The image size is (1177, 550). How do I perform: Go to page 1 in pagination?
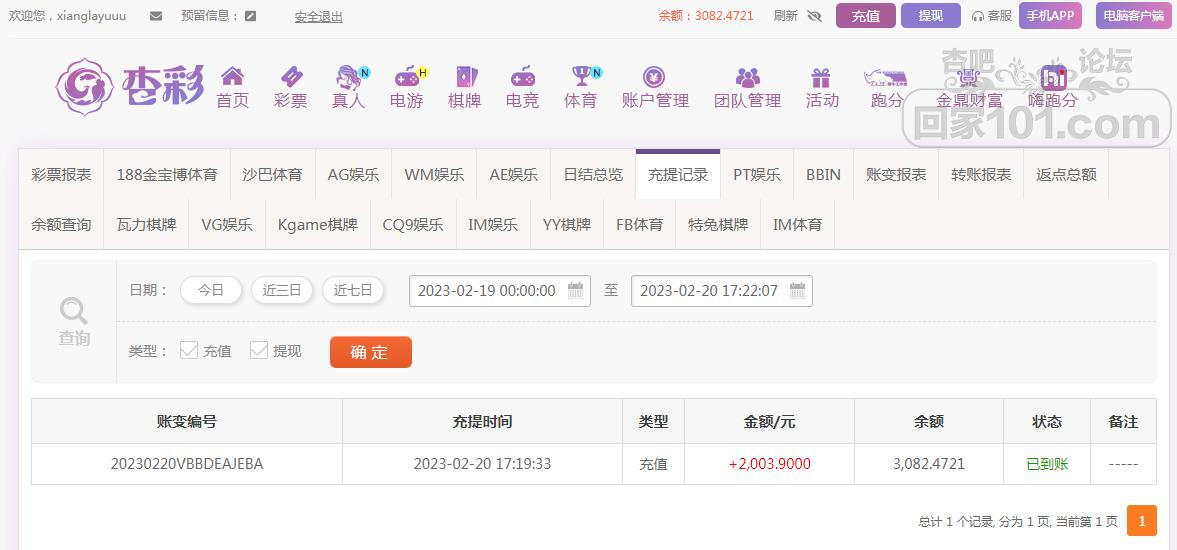tap(1142, 521)
